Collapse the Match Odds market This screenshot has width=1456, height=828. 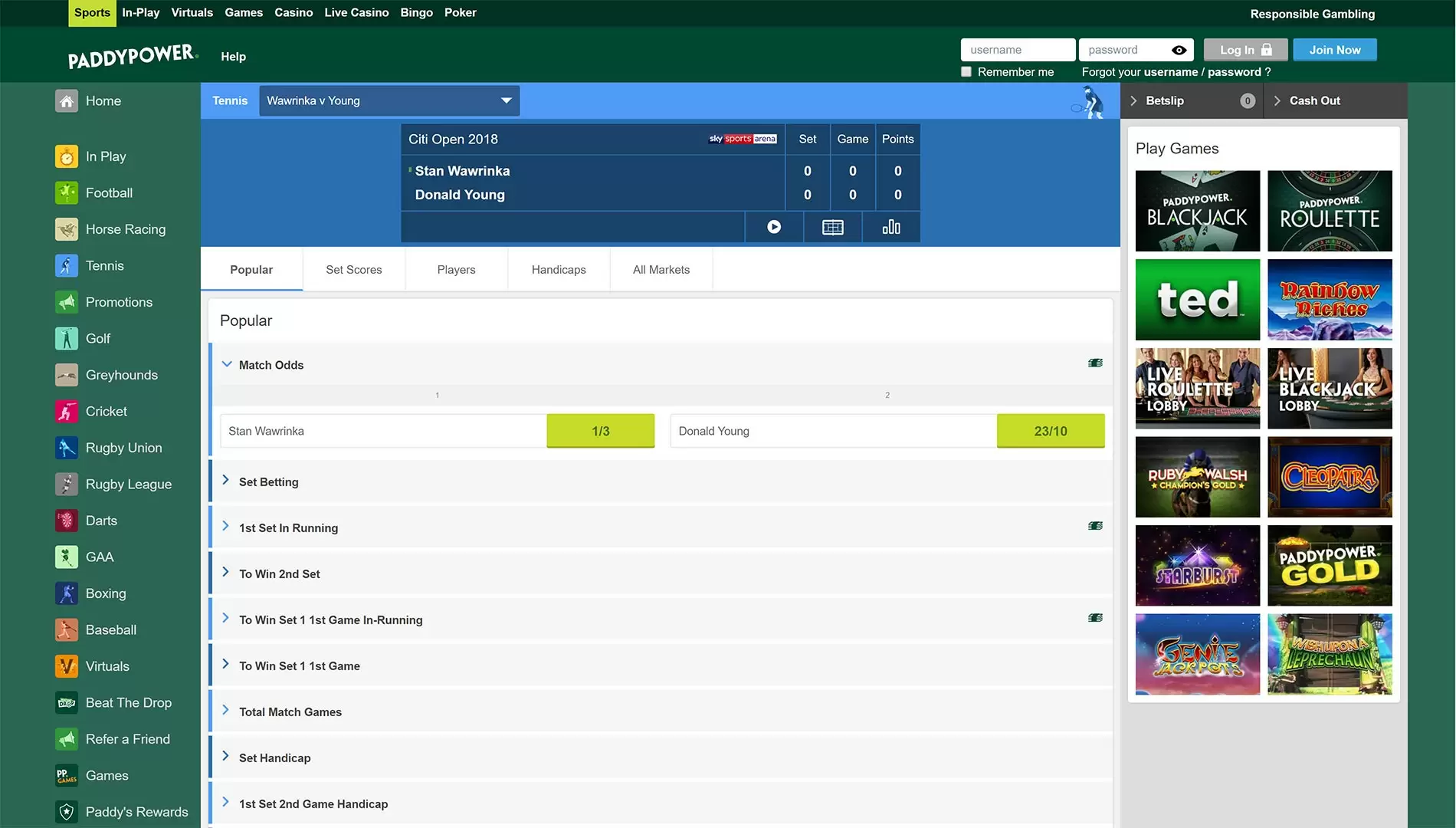point(227,364)
